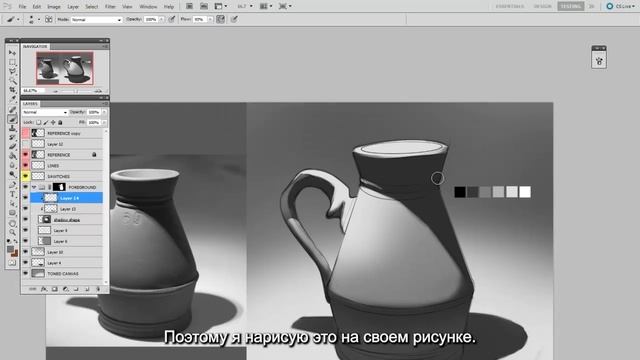Switch to Essentials workspace
The height and width of the screenshot is (360, 640).
coord(510,6)
